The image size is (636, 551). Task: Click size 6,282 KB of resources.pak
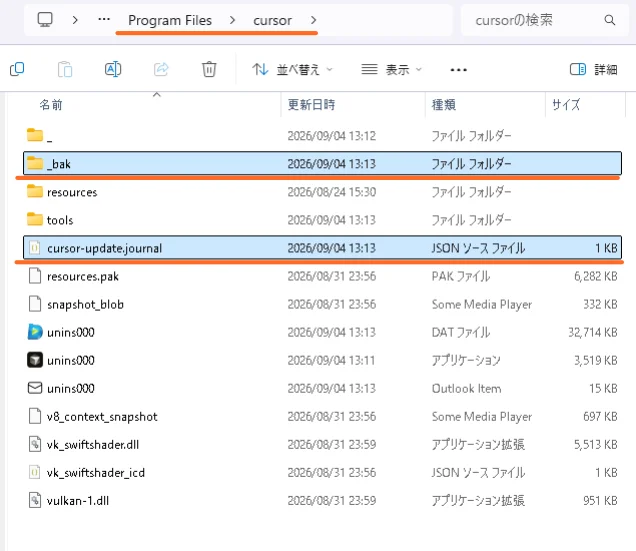(595, 276)
